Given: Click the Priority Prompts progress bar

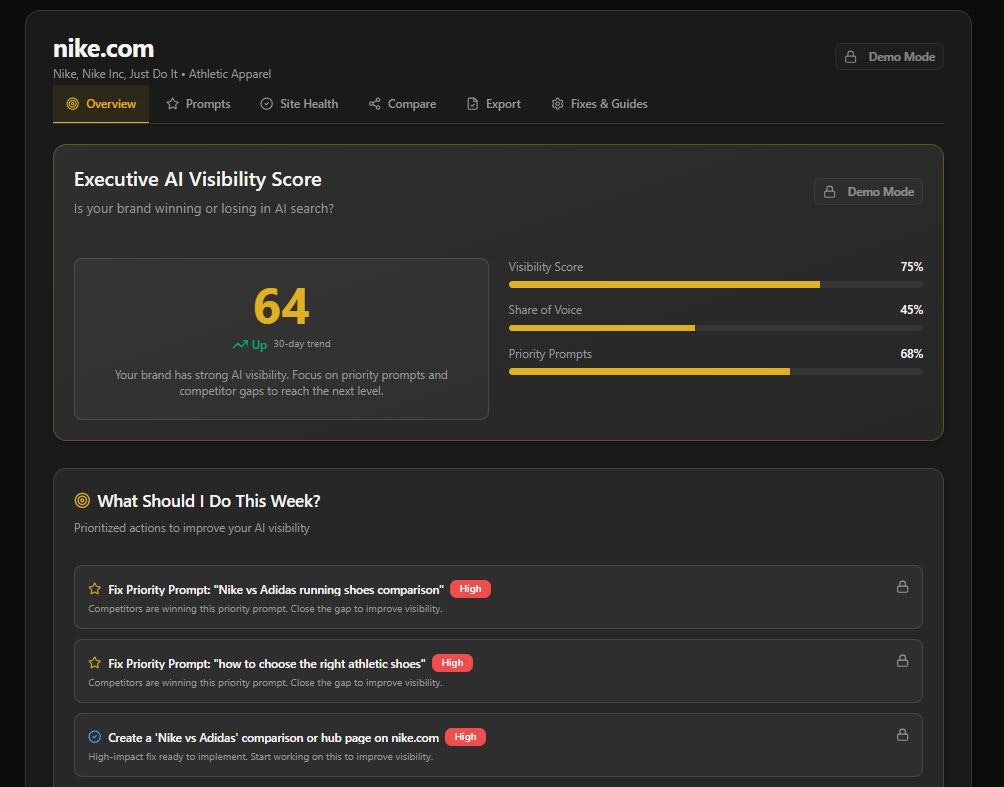Looking at the screenshot, I should [716, 371].
